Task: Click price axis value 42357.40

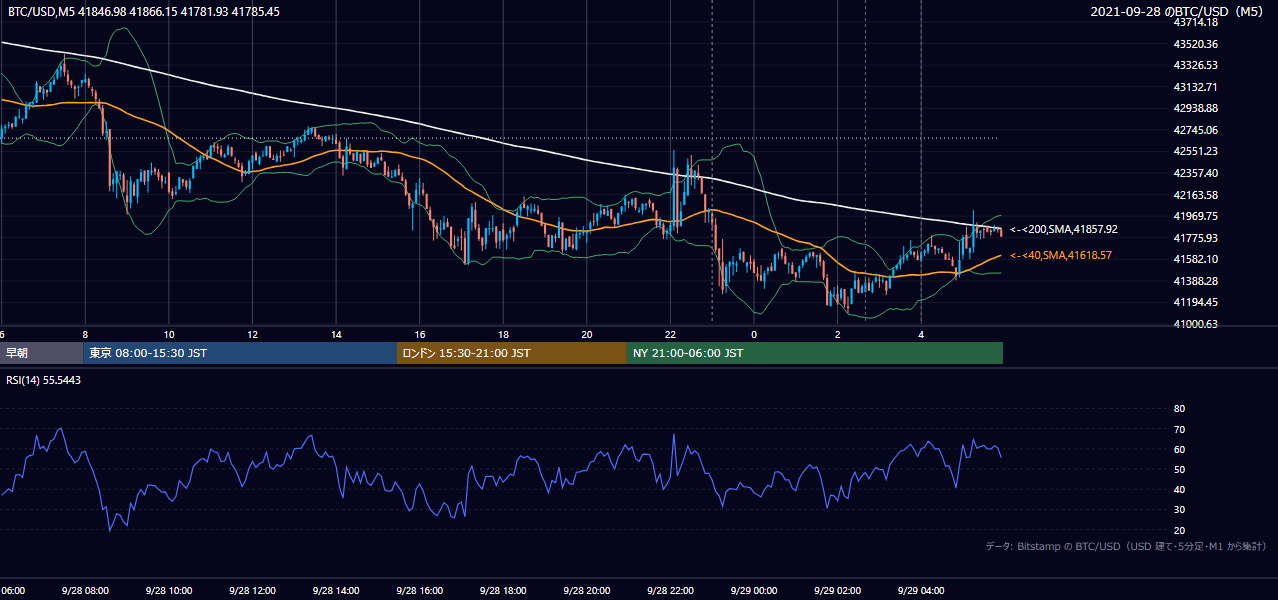Action: (x=1195, y=173)
